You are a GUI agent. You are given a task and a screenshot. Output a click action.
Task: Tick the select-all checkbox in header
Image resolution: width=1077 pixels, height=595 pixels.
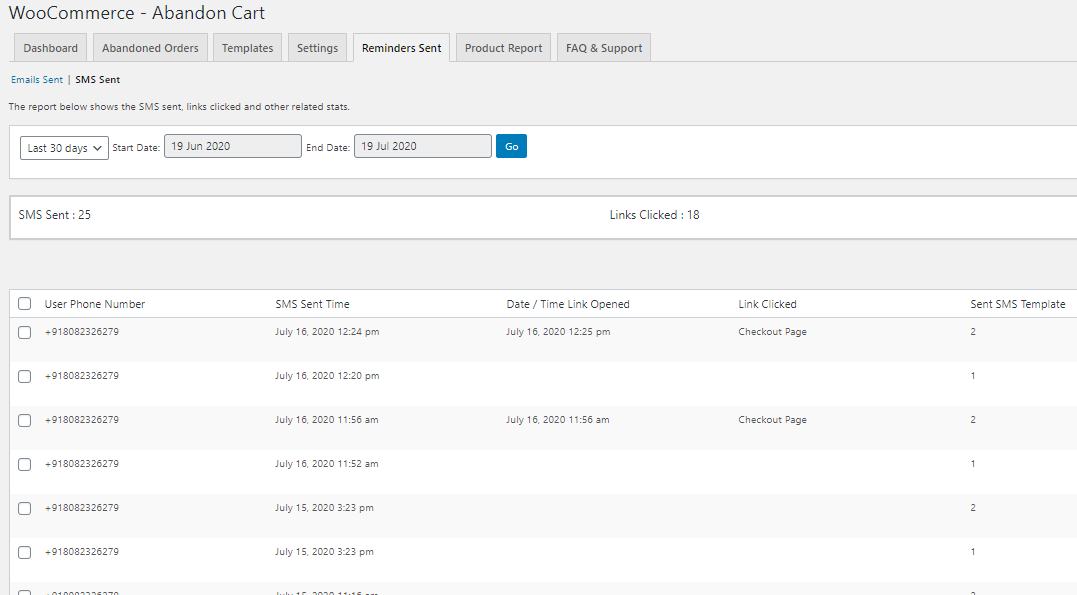[x=25, y=304]
